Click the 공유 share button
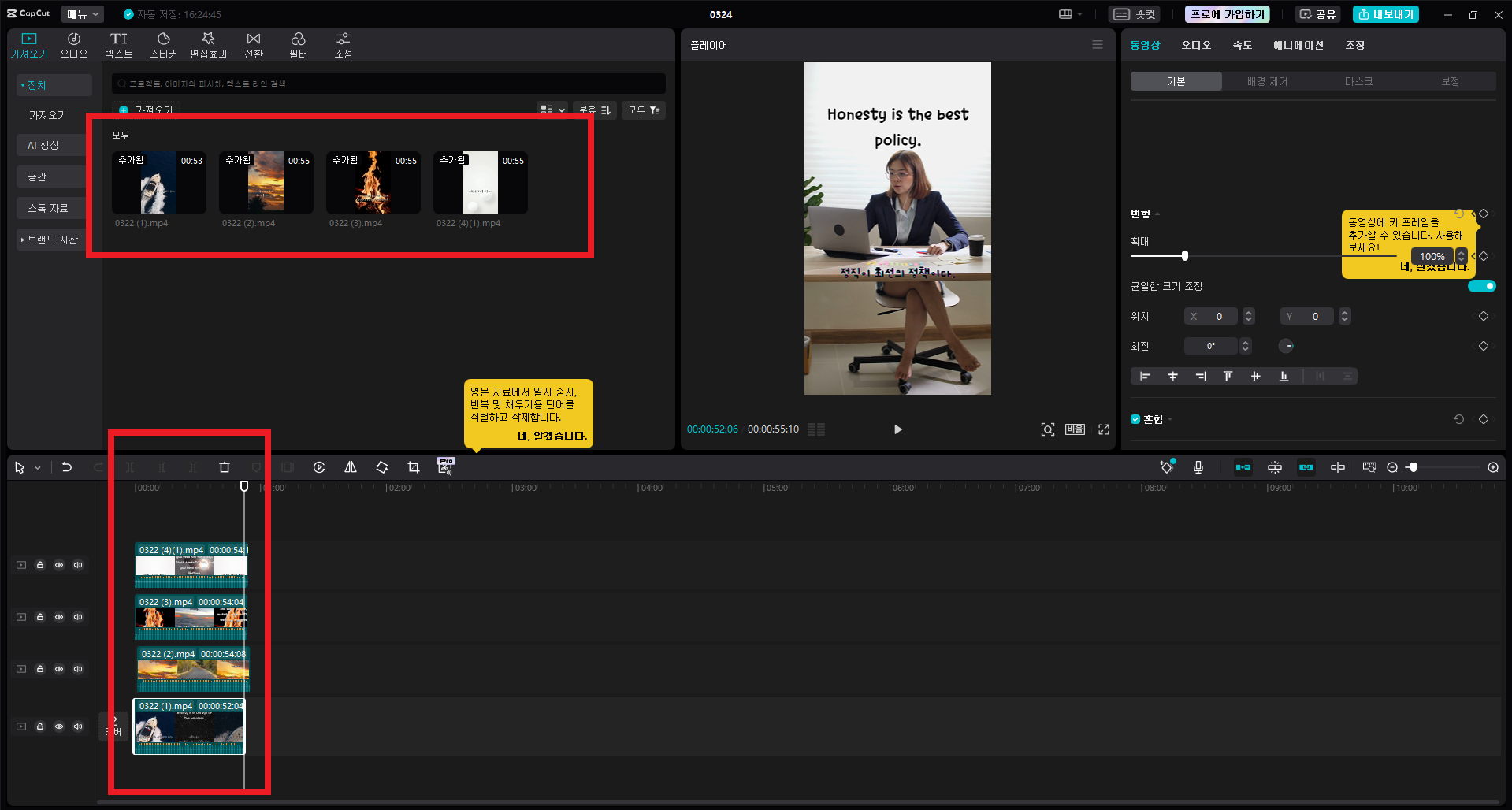This screenshot has width=1512, height=810. click(x=1317, y=14)
